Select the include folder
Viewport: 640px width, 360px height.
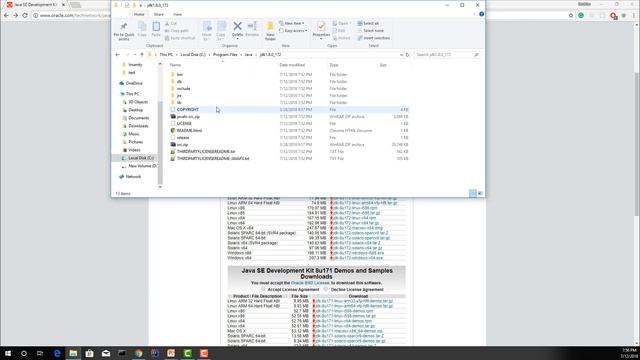coord(183,89)
